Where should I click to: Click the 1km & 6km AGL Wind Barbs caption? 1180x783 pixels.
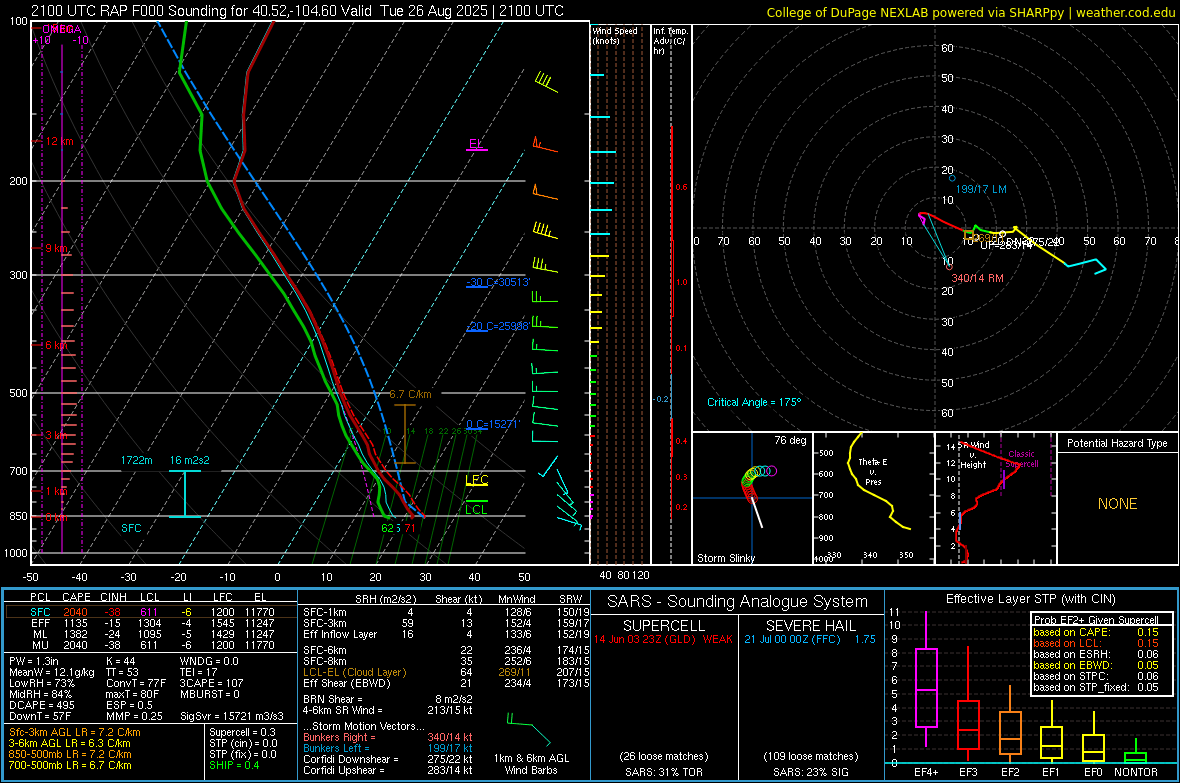pyautogui.click(x=531, y=764)
